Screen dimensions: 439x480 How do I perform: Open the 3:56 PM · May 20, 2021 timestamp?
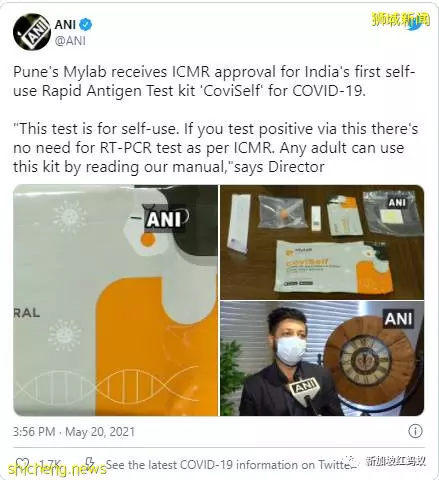coord(74,432)
